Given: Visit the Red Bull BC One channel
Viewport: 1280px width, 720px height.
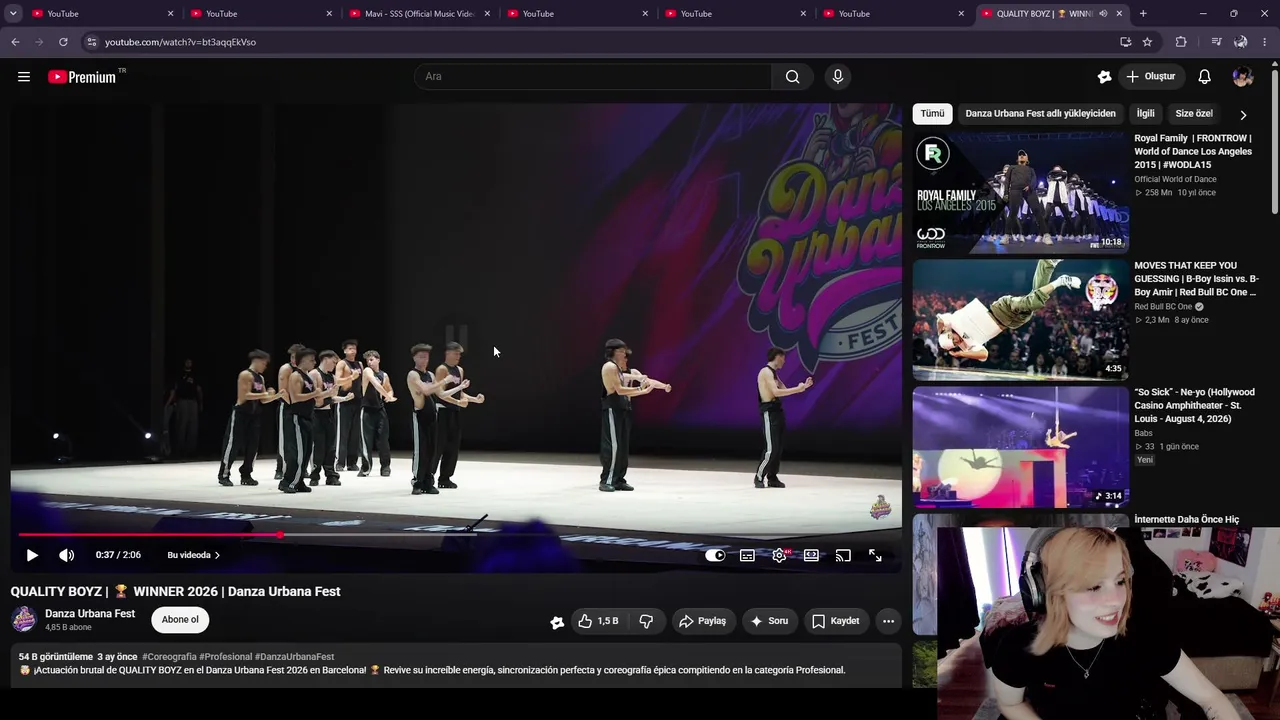Looking at the screenshot, I should point(1163,307).
